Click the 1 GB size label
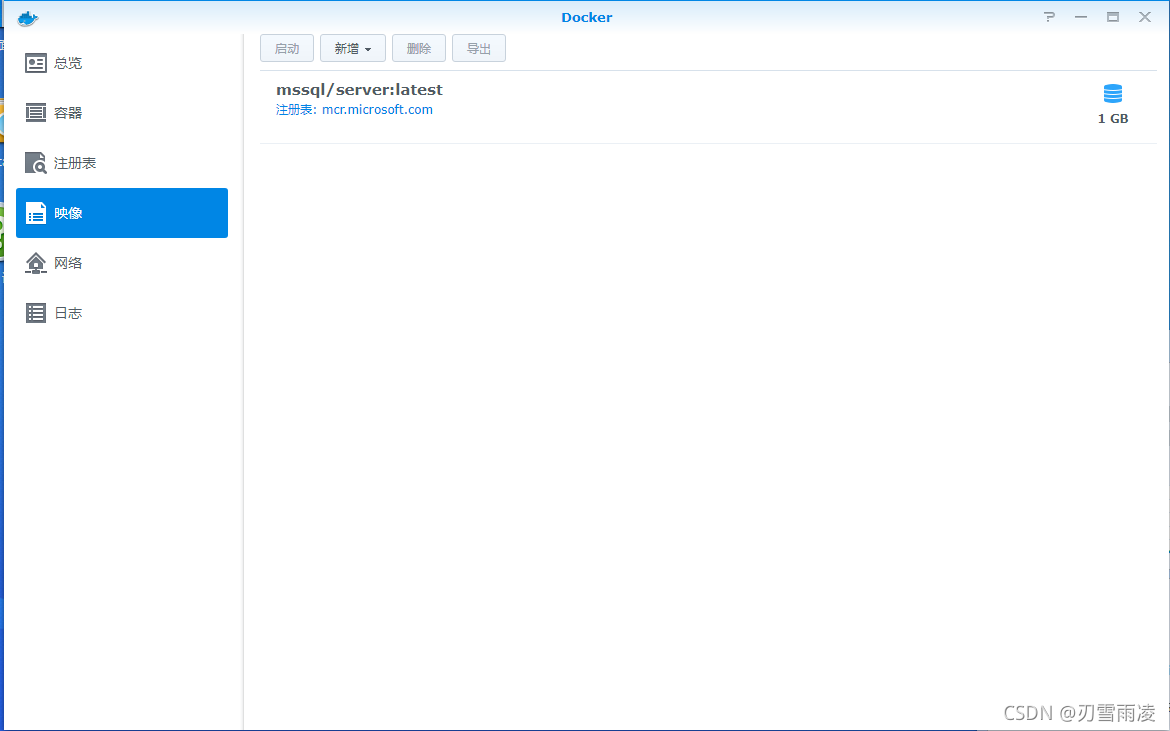 (1113, 119)
